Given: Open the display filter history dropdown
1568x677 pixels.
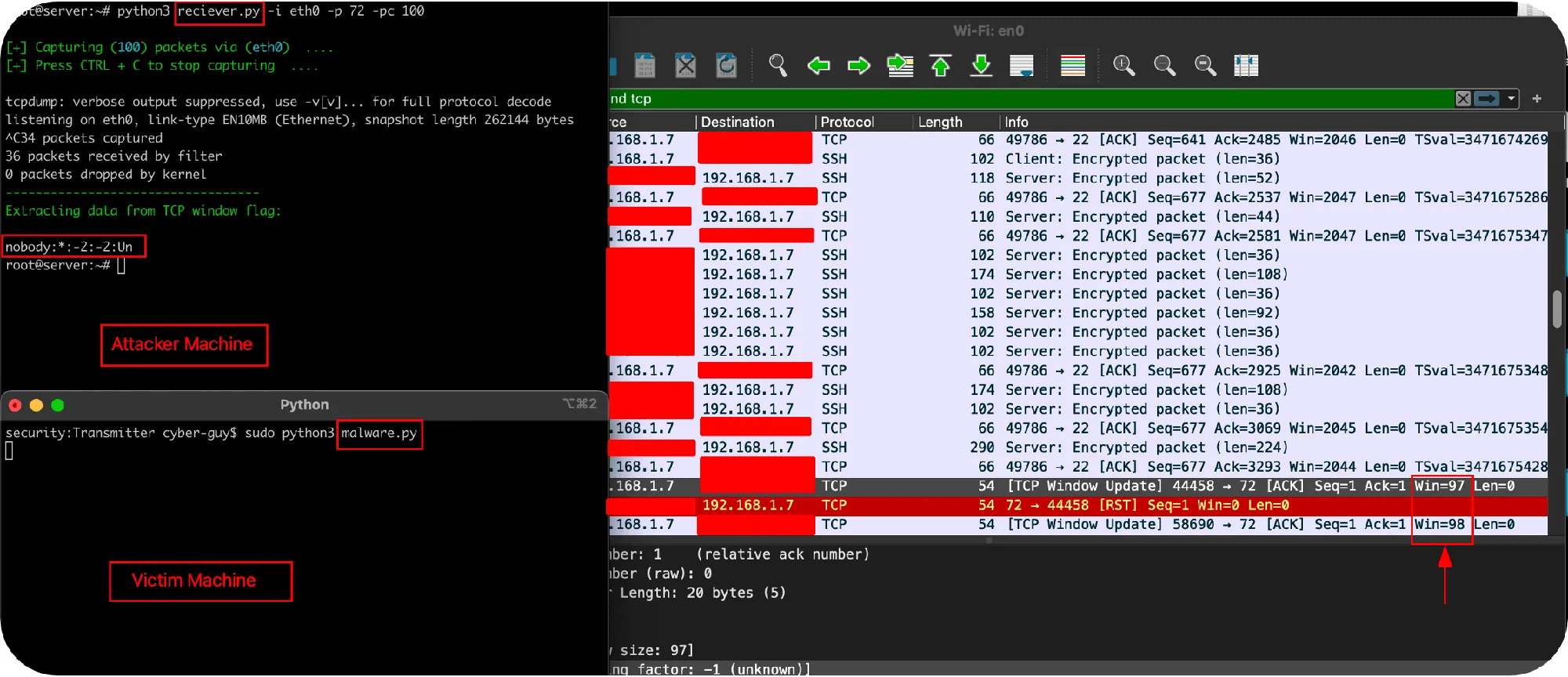Looking at the screenshot, I should click(x=1511, y=99).
